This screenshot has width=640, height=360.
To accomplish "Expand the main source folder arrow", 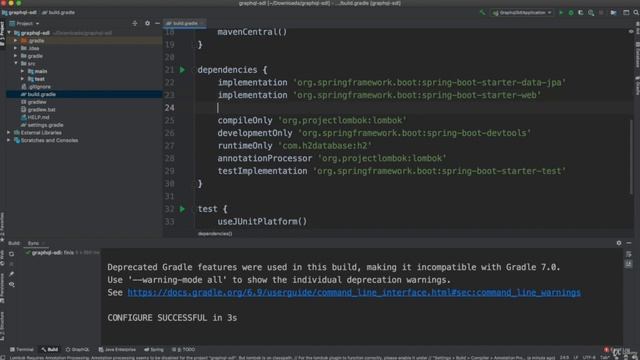I will click(x=22, y=71).
